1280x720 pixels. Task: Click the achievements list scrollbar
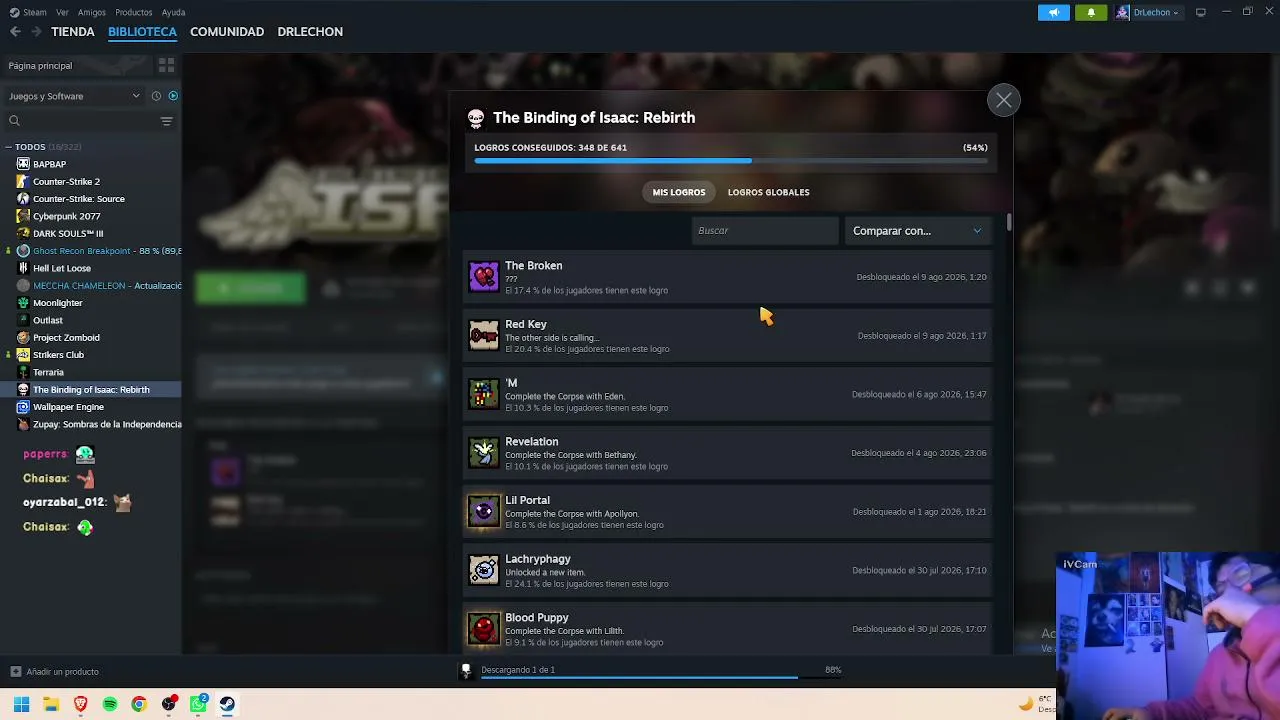[1009, 222]
